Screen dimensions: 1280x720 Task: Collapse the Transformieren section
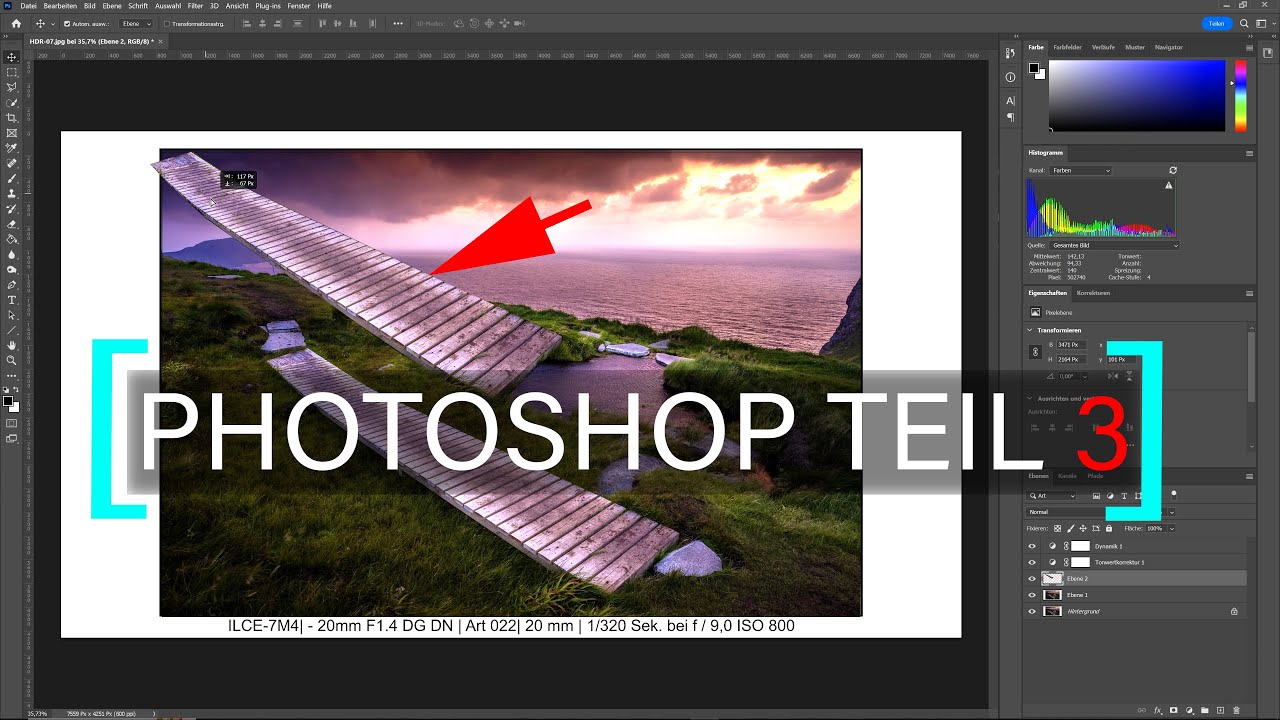coord(1031,330)
